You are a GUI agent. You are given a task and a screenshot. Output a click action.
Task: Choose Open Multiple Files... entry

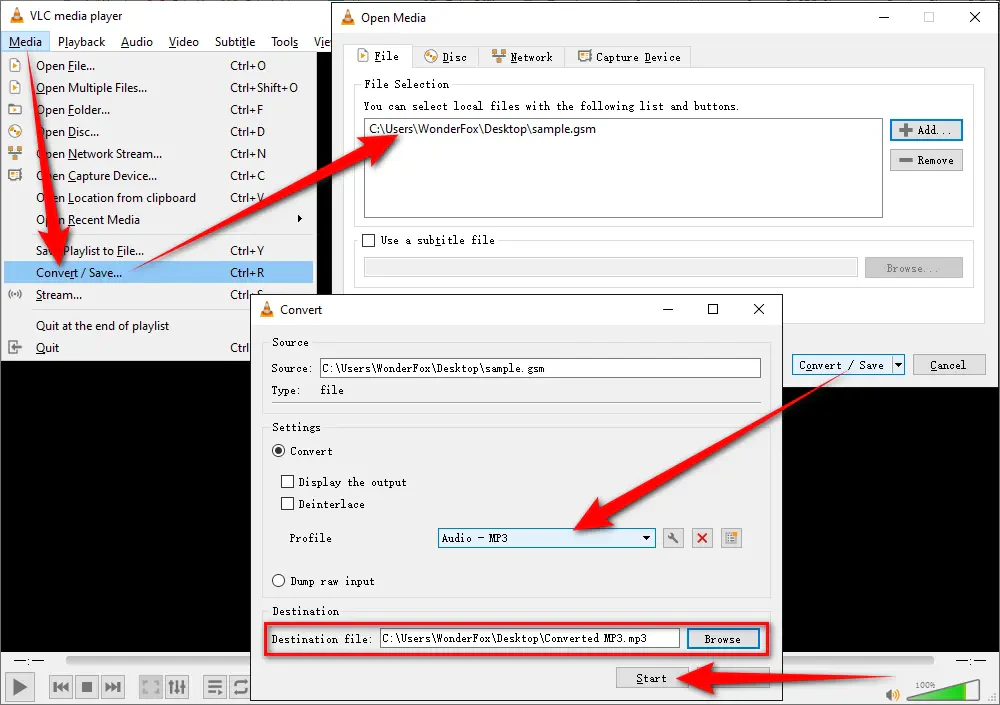(159, 87)
